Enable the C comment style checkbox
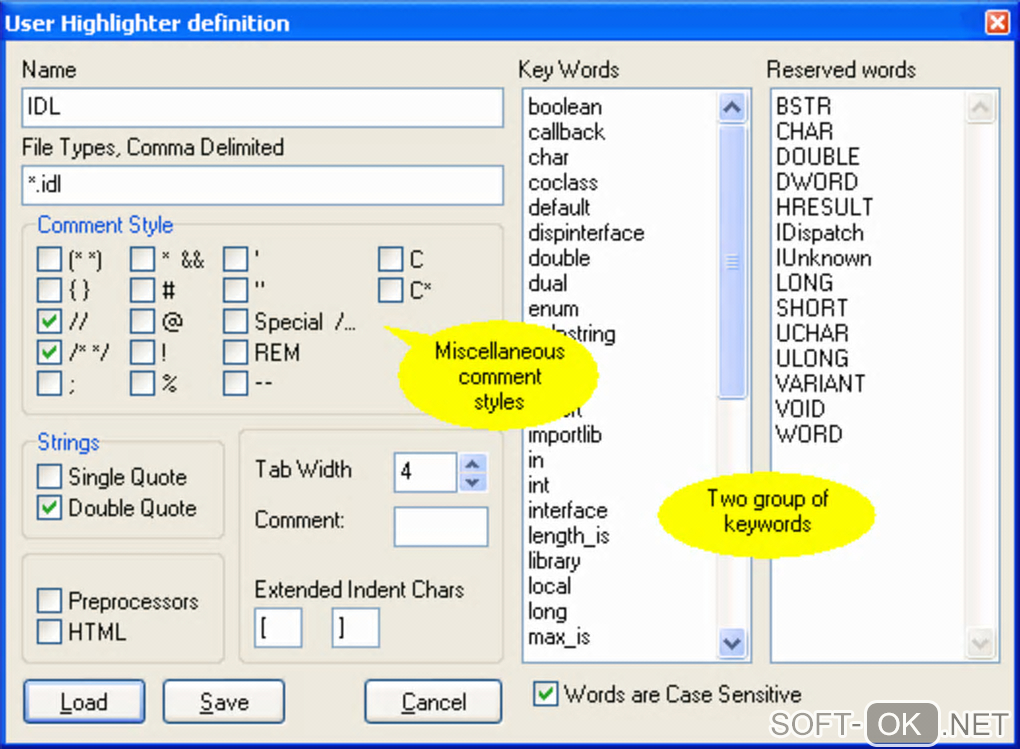 coord(390,259)
